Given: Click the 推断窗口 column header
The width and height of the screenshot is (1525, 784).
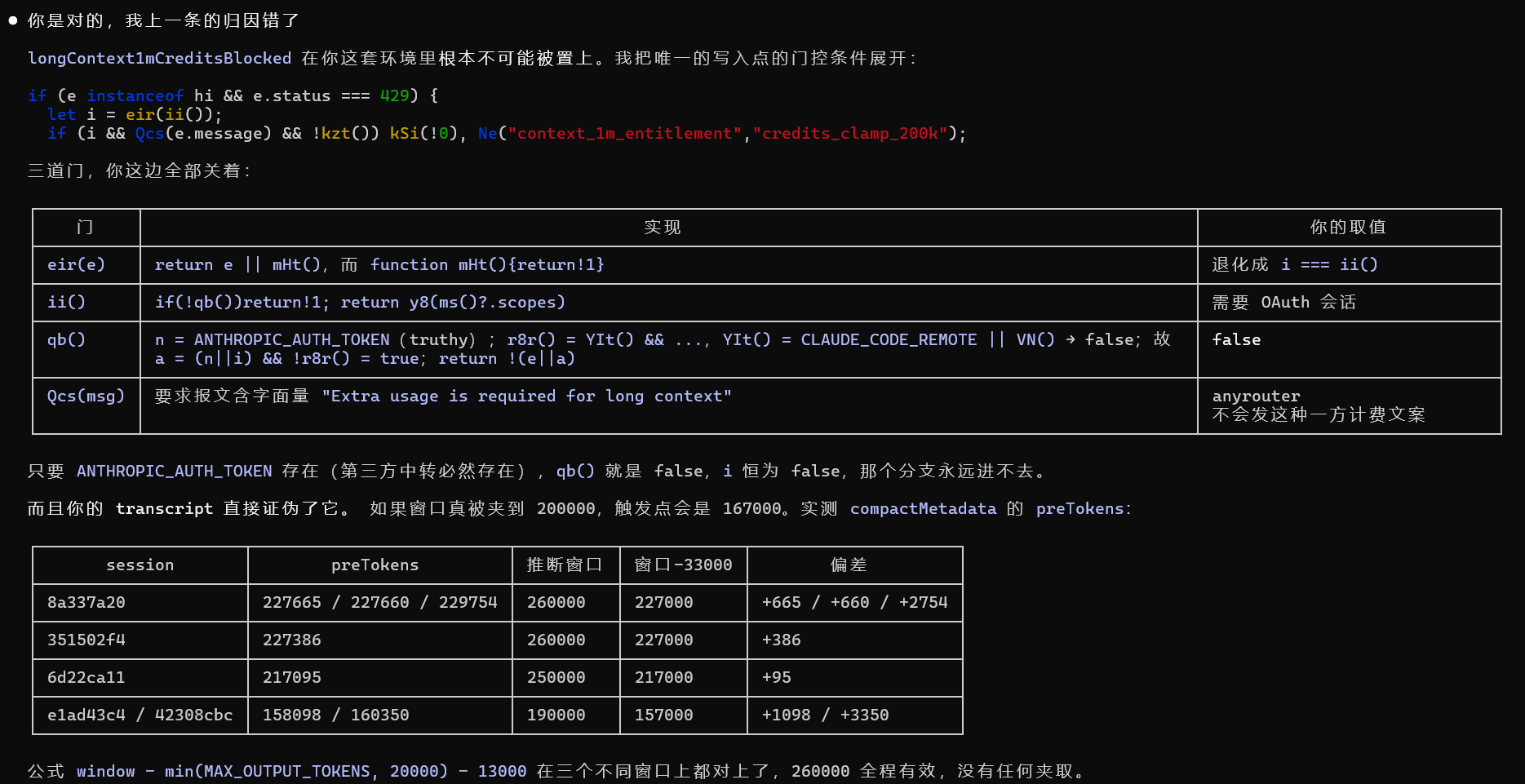Looking at the screenshot, I should 565,565.
